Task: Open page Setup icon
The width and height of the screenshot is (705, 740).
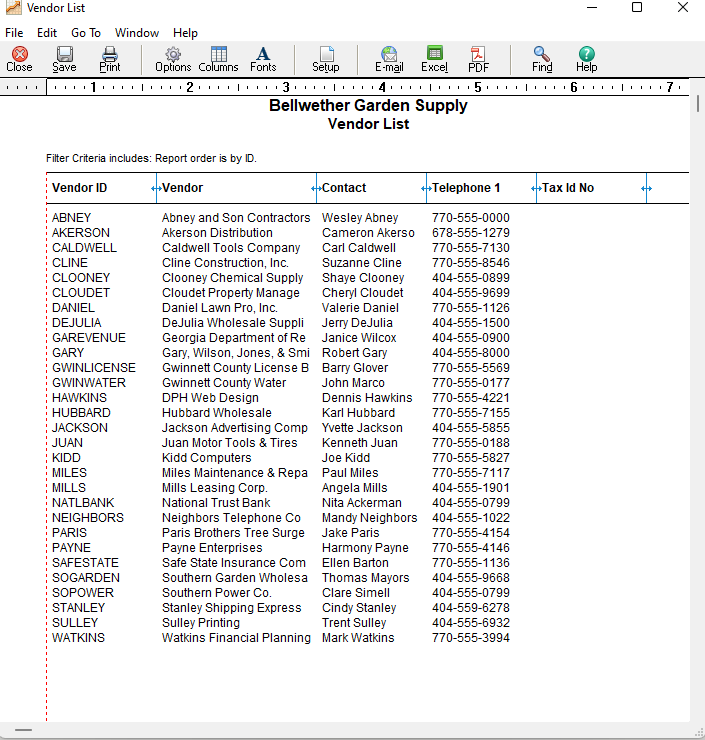Action: coord(326,59)
